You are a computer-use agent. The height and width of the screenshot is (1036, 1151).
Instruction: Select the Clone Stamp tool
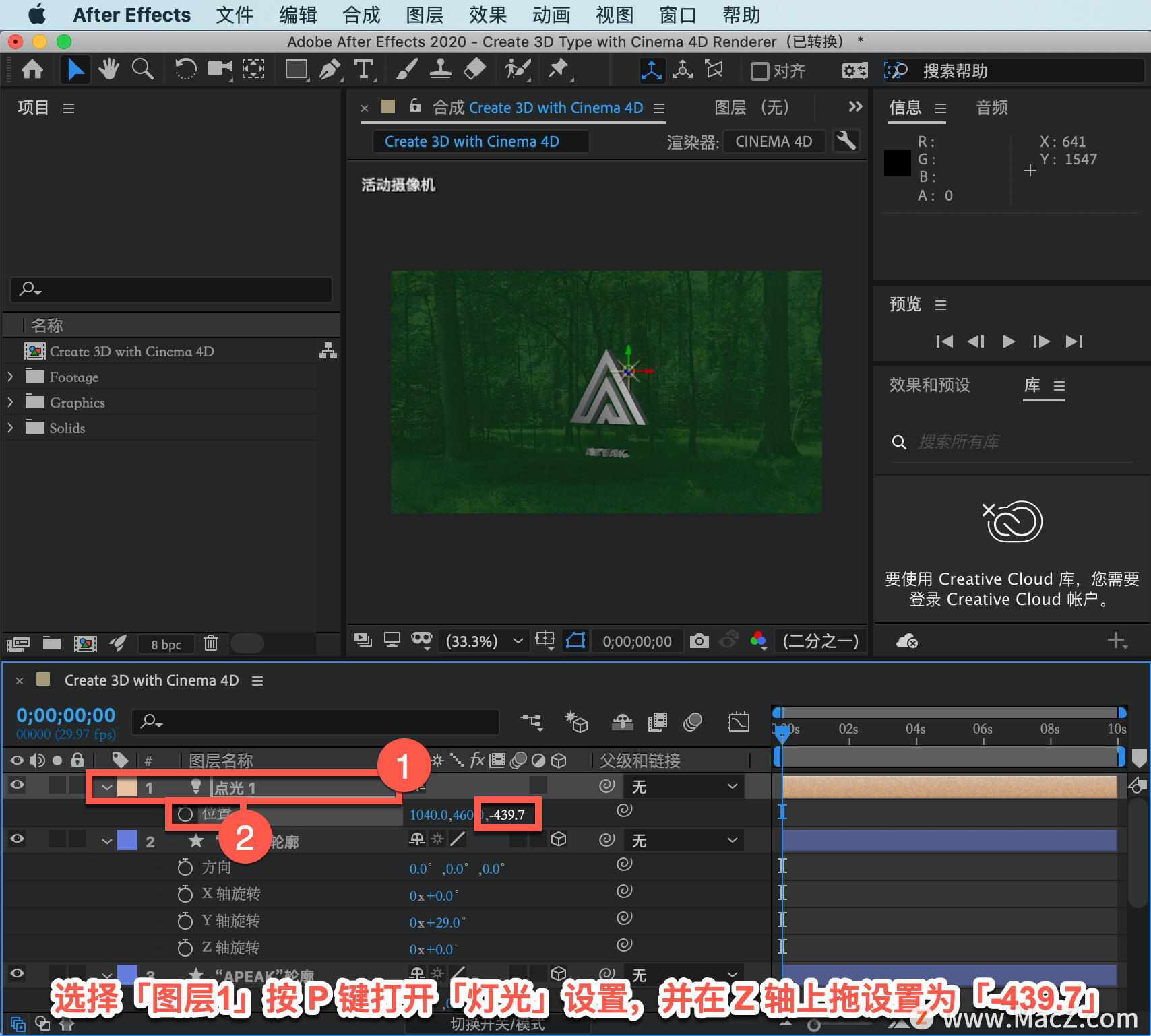tap(441, 70)
